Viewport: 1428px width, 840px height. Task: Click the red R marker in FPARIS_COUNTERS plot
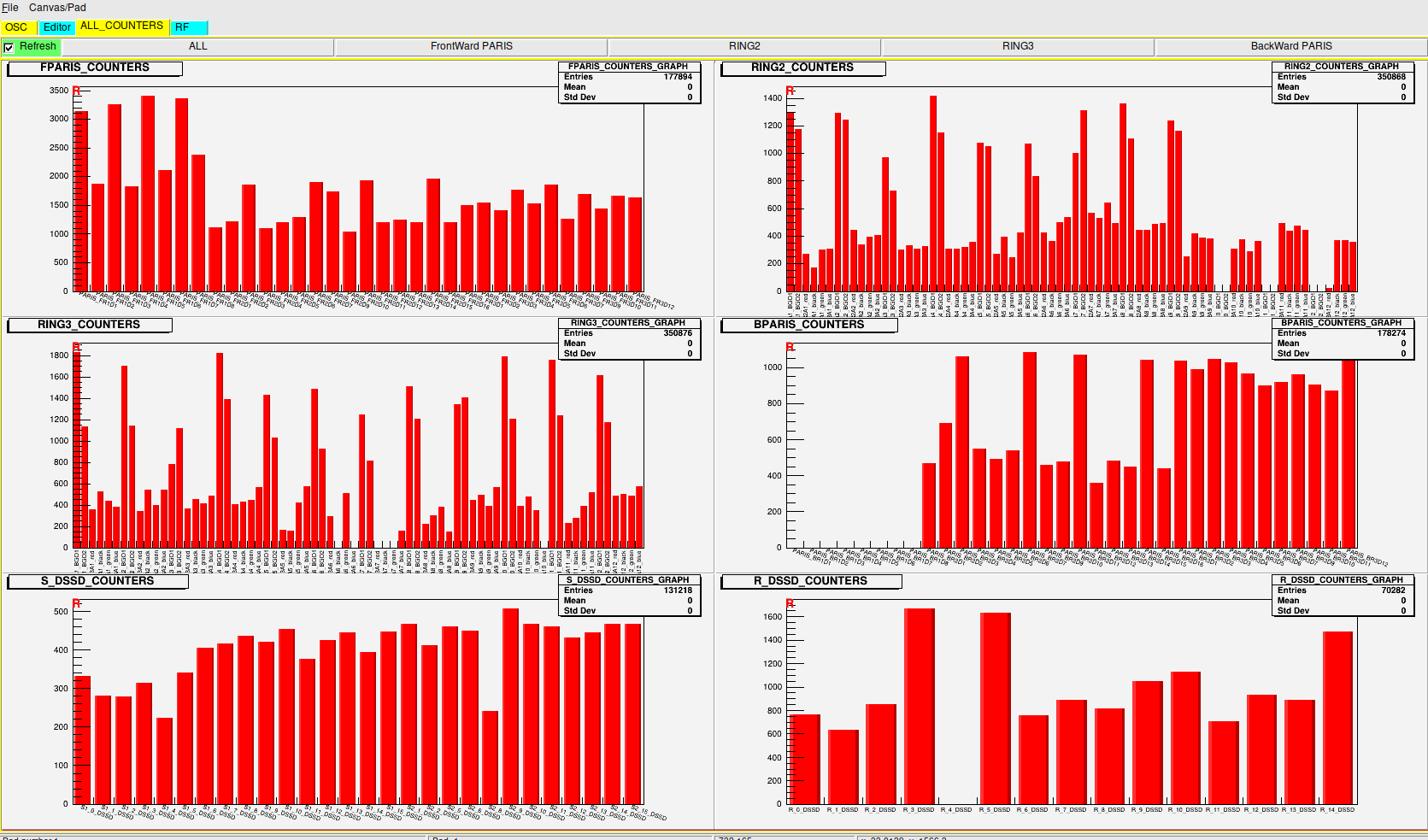77,91
